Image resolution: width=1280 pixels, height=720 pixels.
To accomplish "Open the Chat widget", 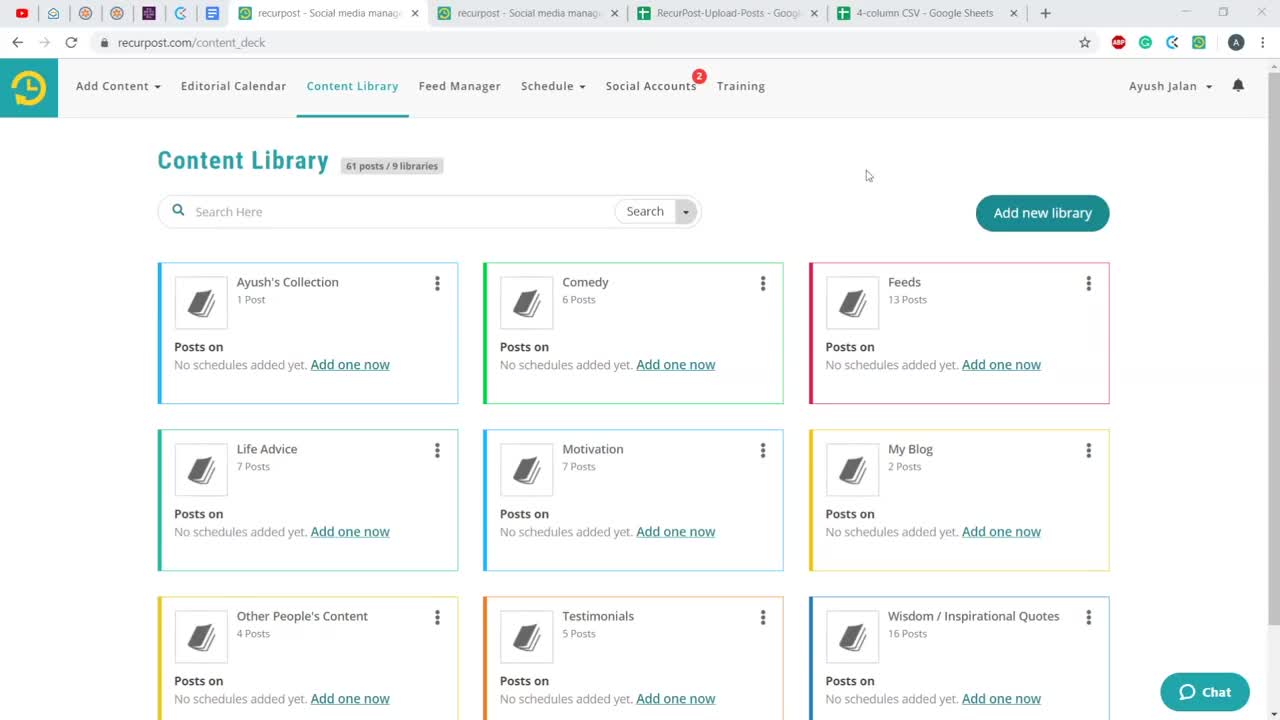I will coord(1205,692).
